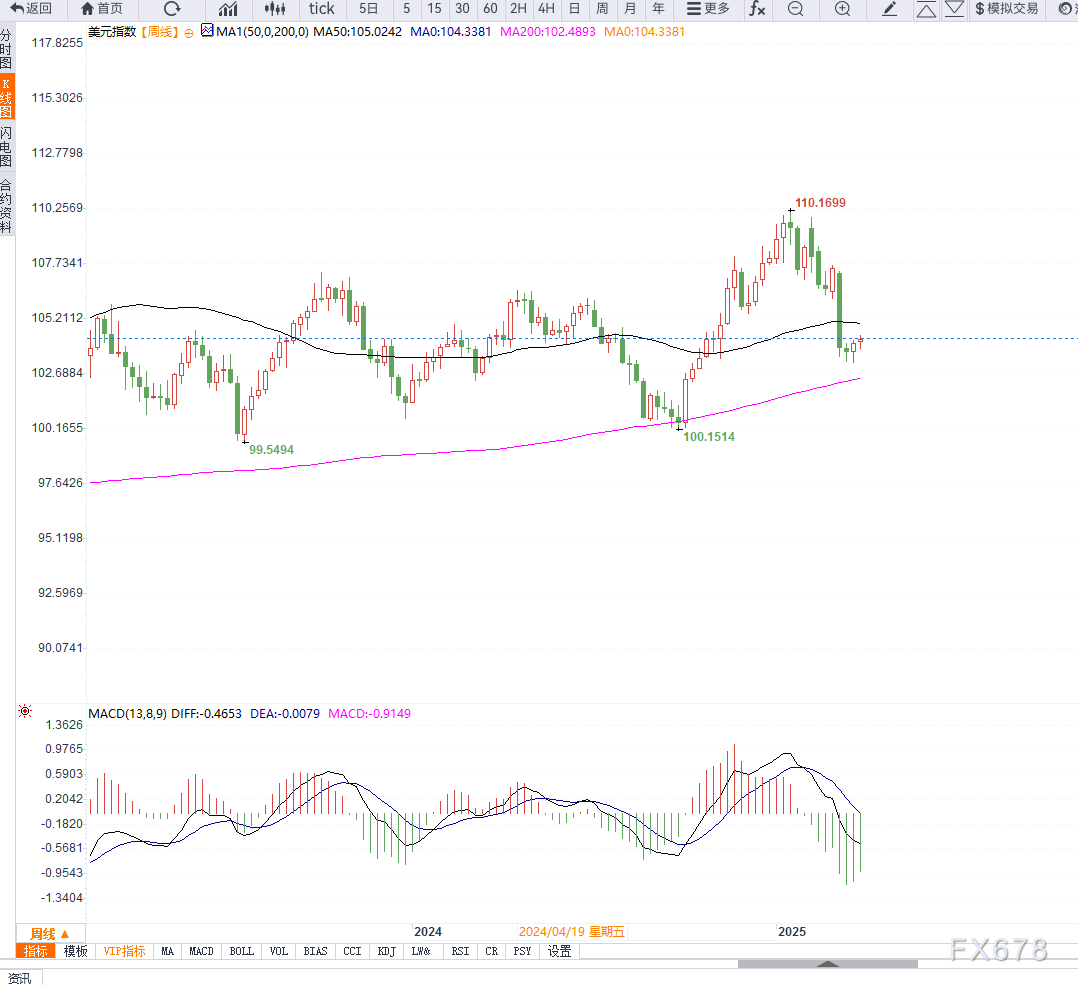Viewport: 1078px width, 985px height.
Task: Expand the 更多 menu in toolbar
Action: 709,9
